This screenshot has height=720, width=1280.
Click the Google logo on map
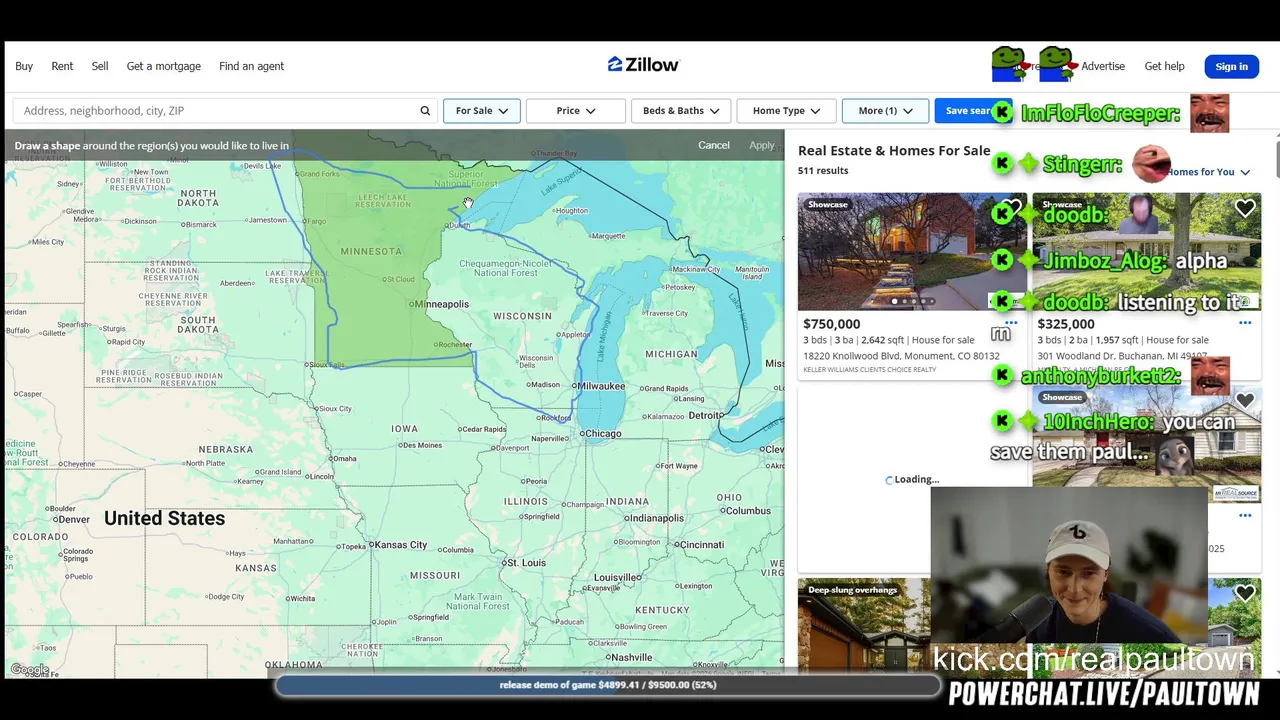30,669
